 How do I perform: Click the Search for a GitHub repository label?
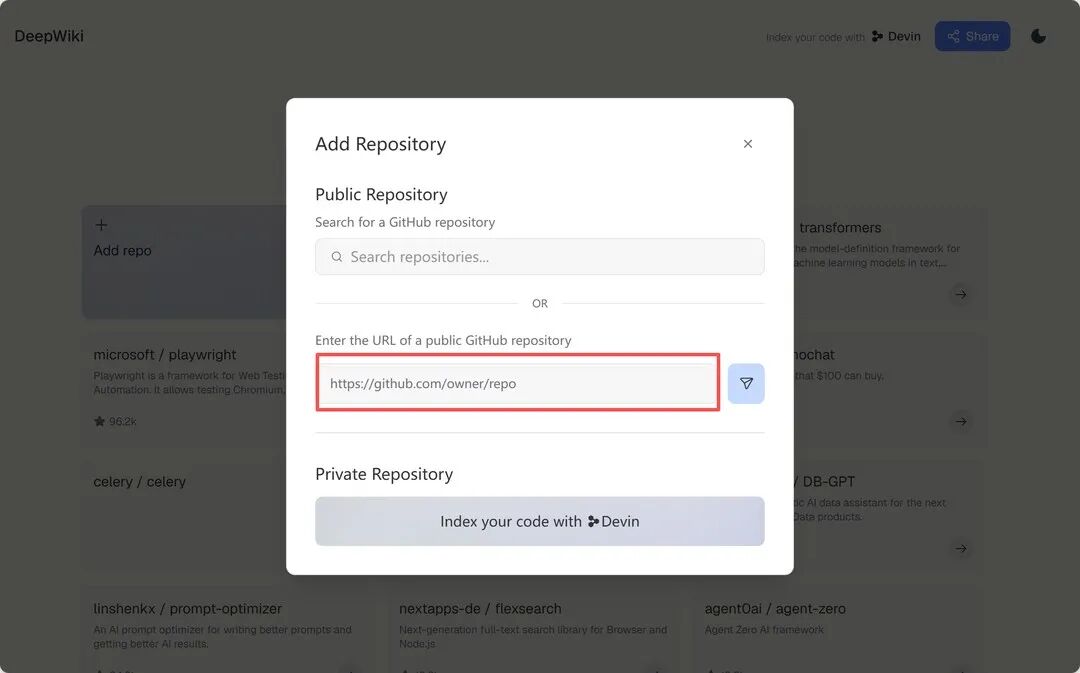coord(405,222)
